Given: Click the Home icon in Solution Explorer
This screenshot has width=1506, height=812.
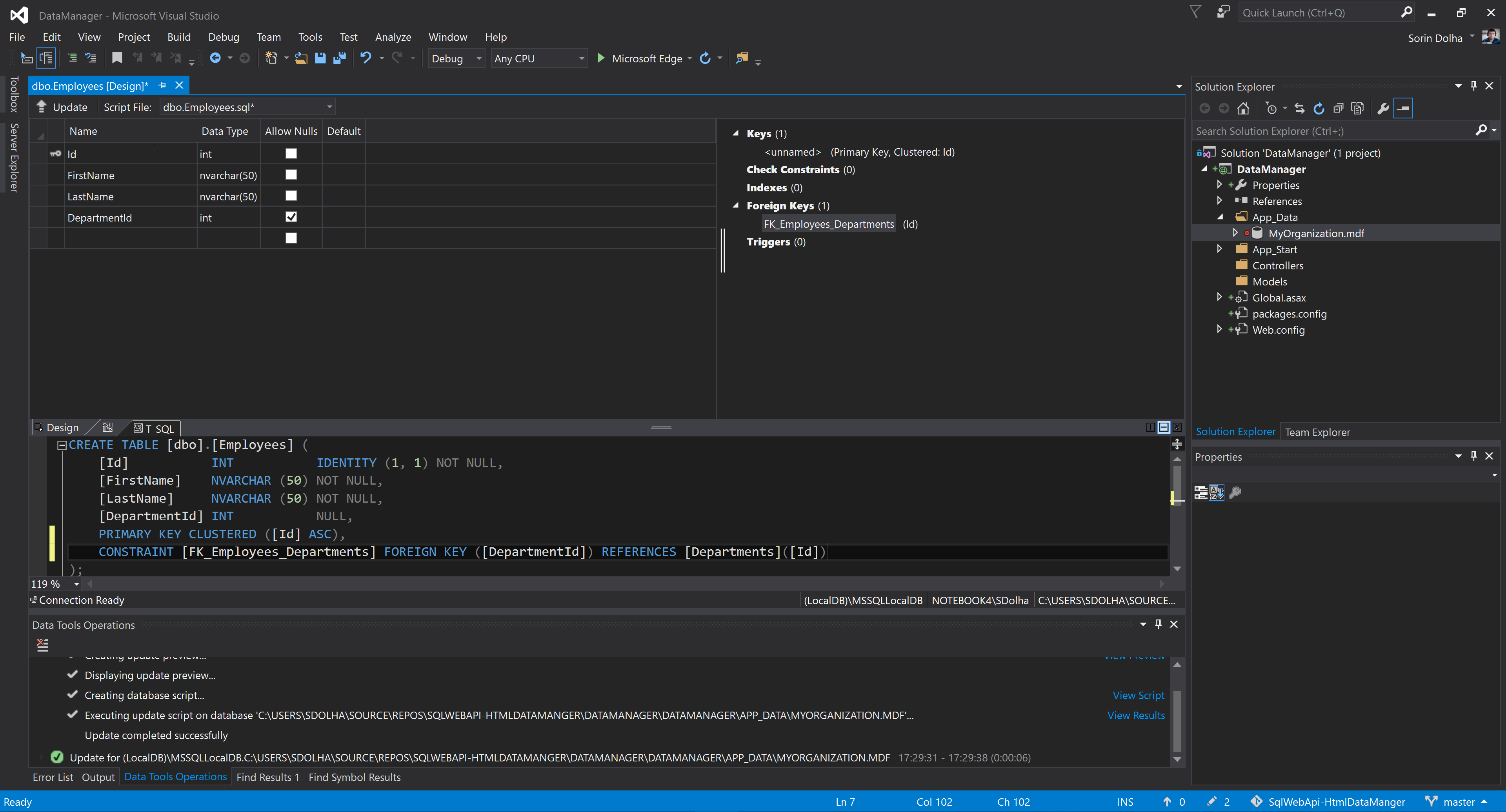Looking at the screenshot, I should (x=1243, y=109).
